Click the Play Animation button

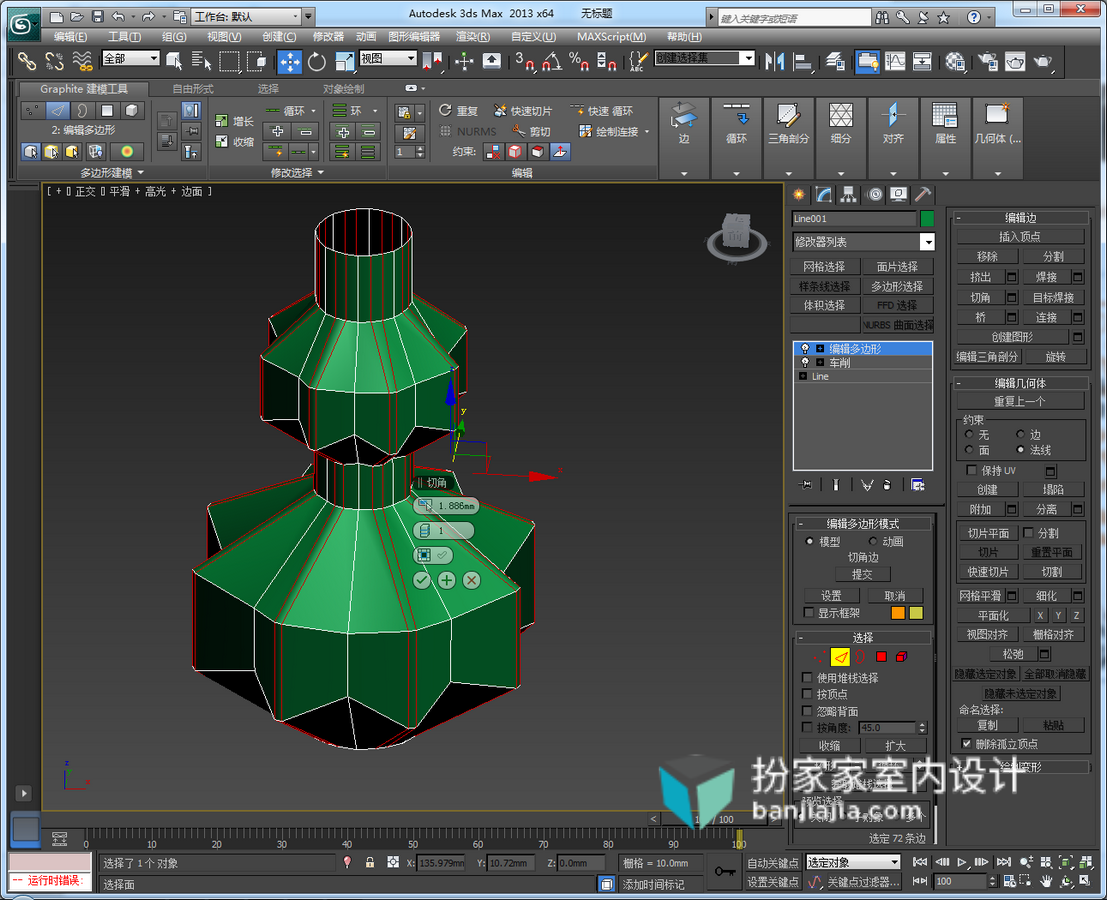coord(962,862)
